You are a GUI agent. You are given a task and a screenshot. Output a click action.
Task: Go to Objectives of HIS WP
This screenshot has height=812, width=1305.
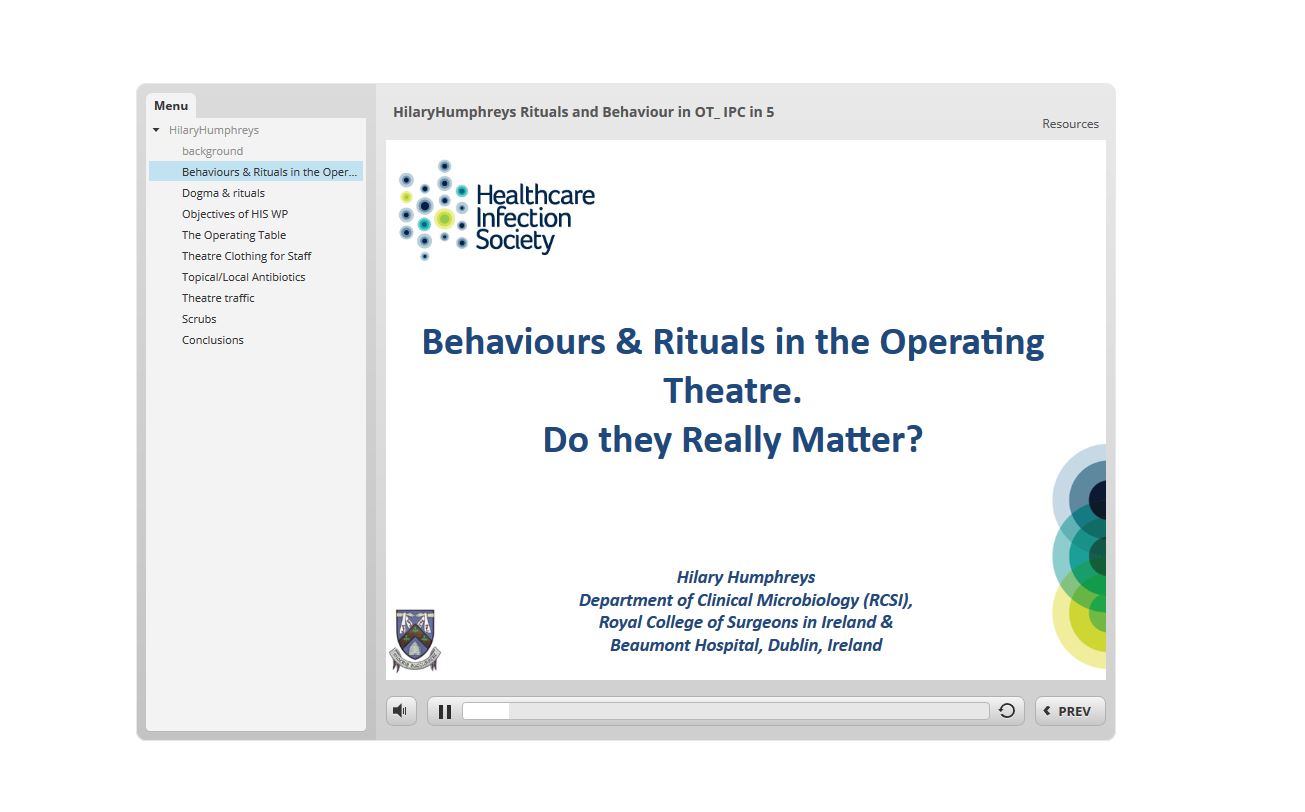[x=235, y=214]
